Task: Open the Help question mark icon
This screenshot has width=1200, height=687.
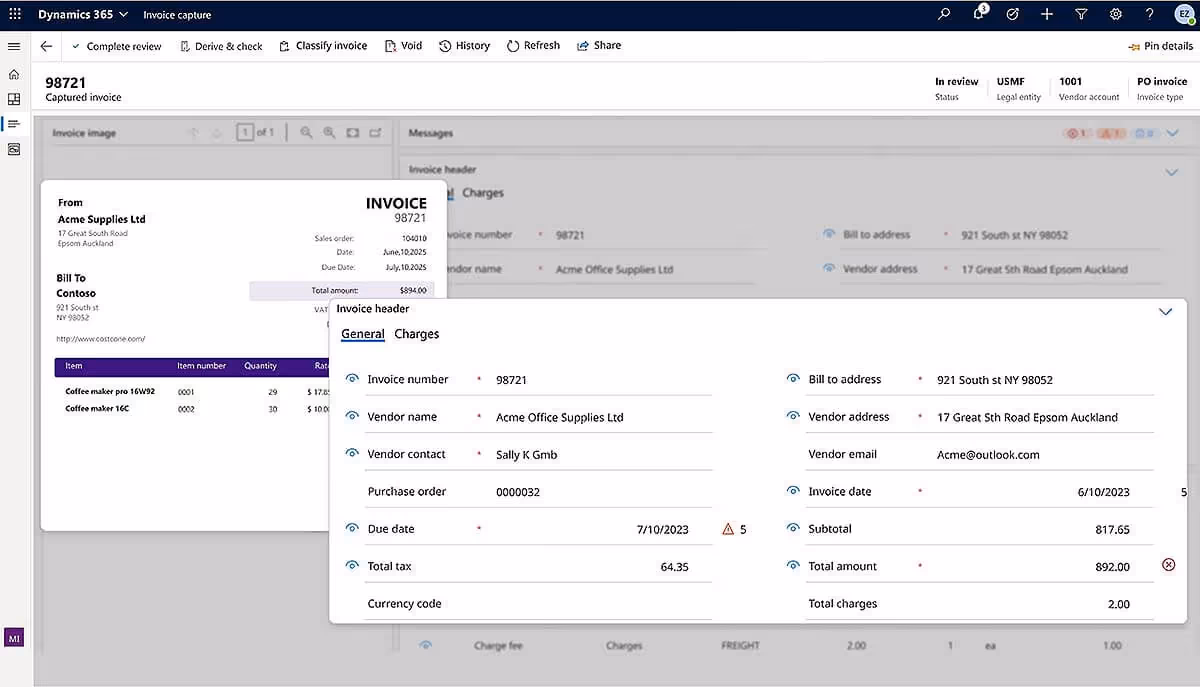Action: point(1148,14)
